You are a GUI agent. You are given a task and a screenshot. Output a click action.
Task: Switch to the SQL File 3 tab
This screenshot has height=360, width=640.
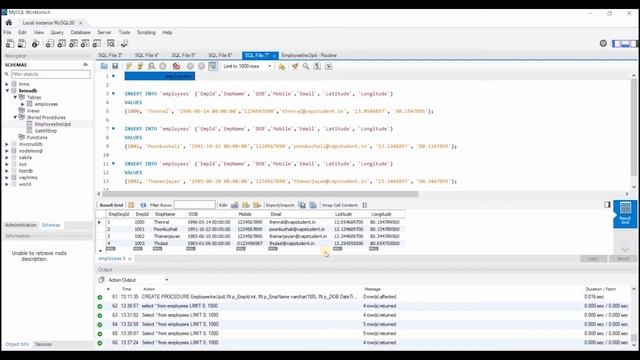coord(110,55)
